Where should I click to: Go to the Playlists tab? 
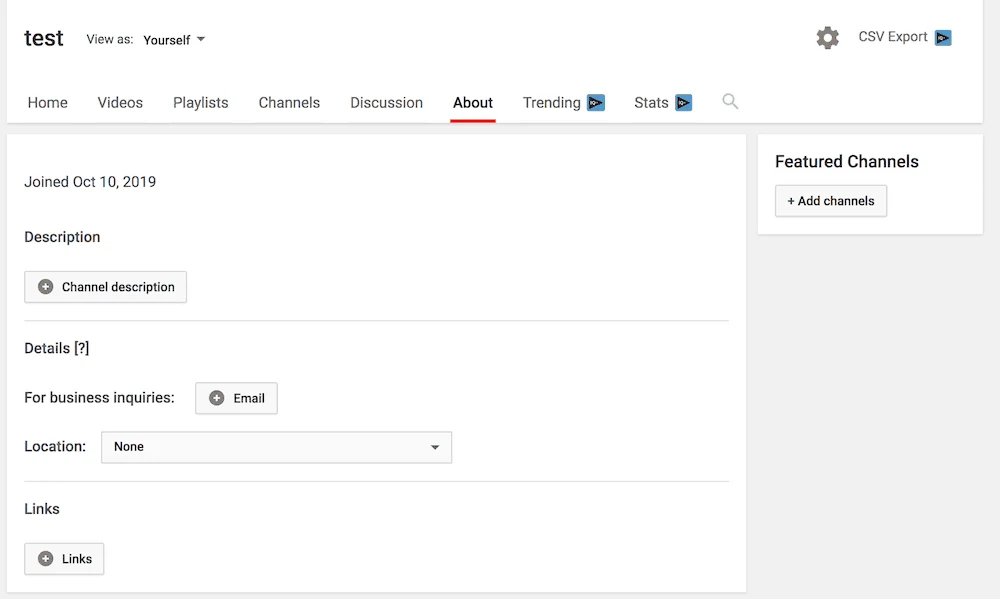pos(200,102)
